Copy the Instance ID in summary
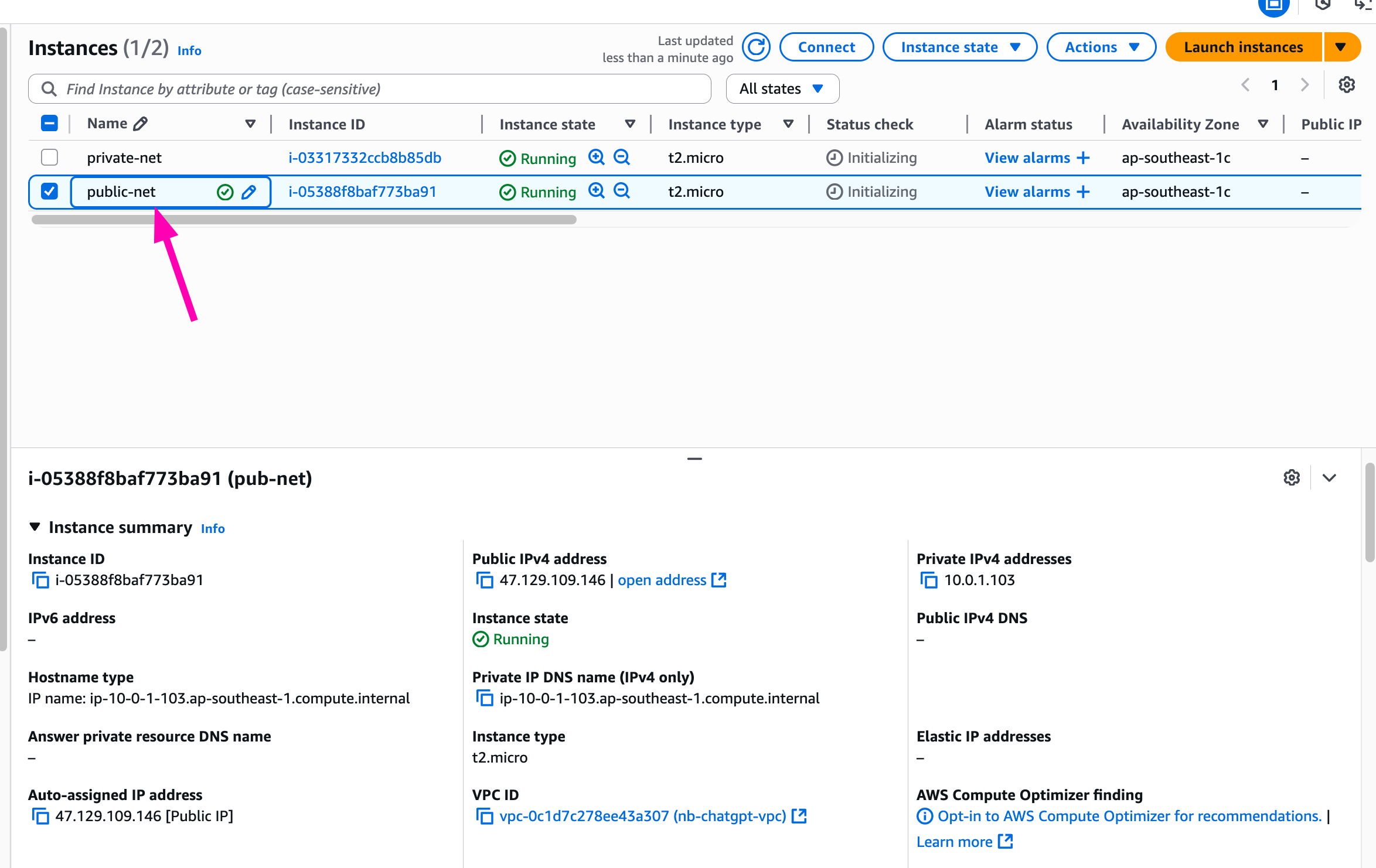This screenshot has width=1376, height=868. pos(40,580)
